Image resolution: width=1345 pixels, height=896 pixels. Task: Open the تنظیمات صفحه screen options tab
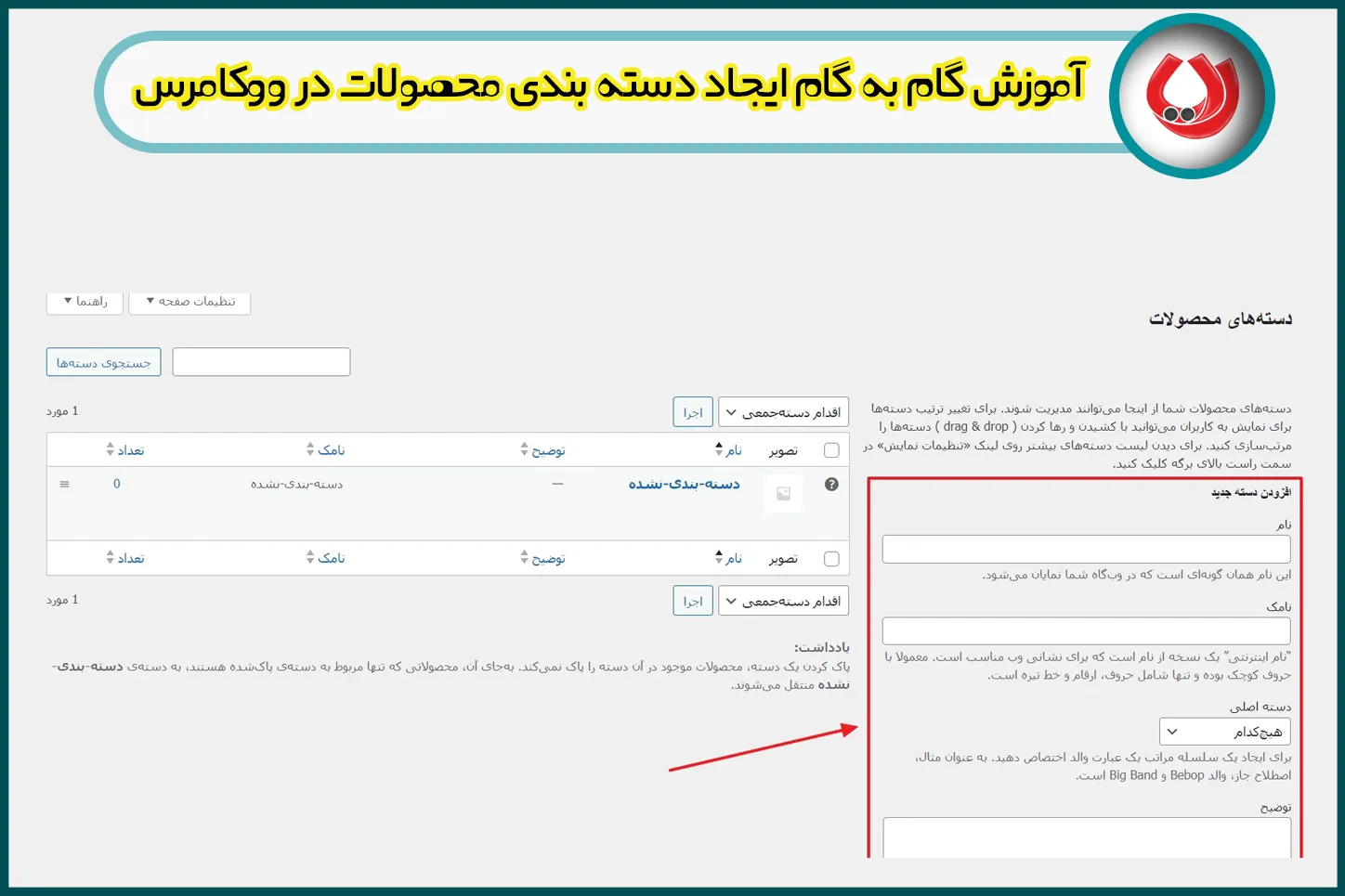pos(189,302)
